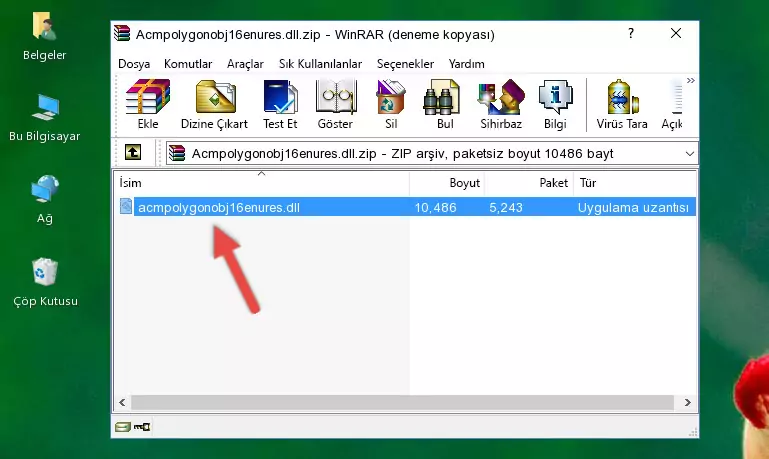This screenshot has height=459, width=769.
Task: Launch the Sihirbaz wizard
Action: point(501,104)
